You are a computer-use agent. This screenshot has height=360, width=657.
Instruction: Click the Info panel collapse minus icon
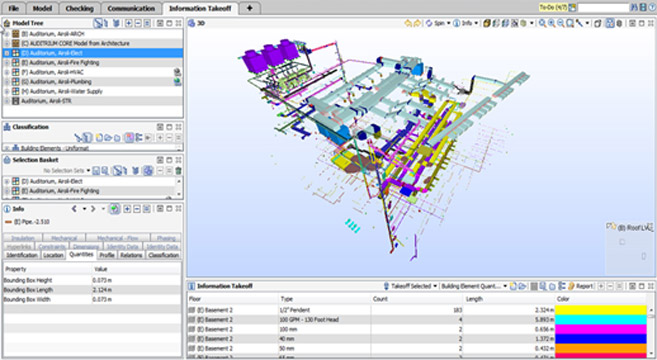(x=137, y=209)
